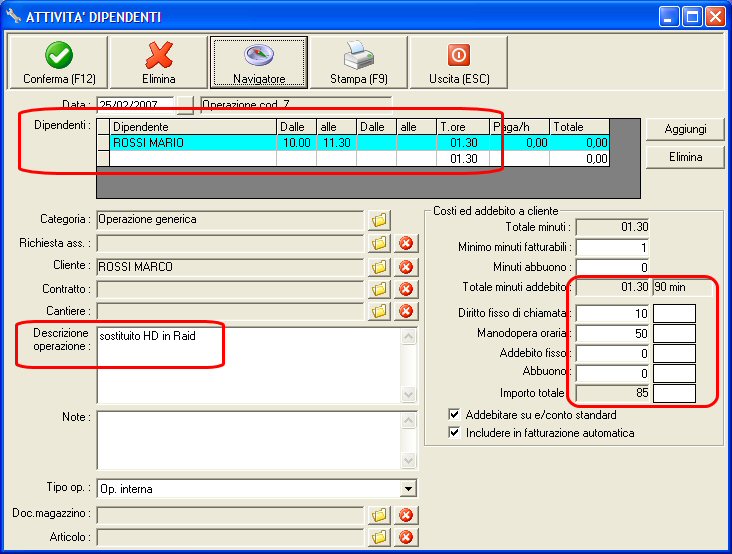Click the Articolo input field
Viewport: 732px width, 554px height.
[230, 537]
